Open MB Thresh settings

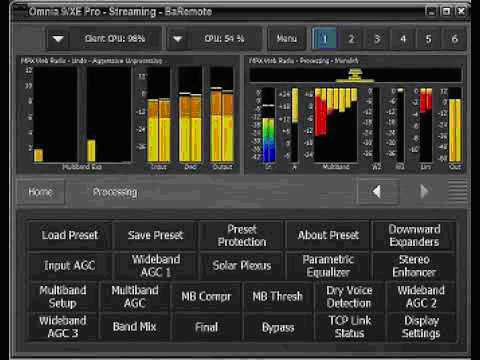tap(277, 297)
